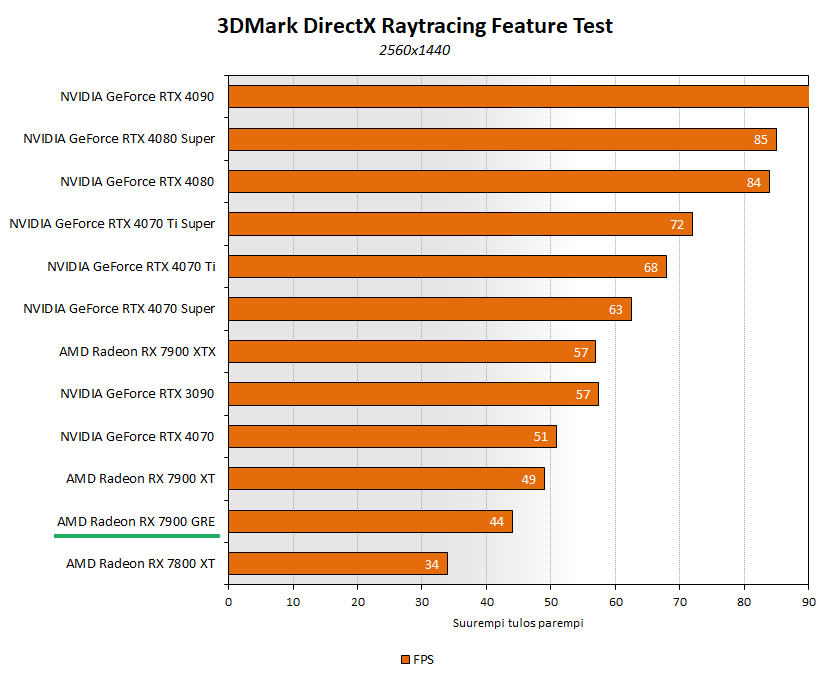Click the x-axis tick label 60
830x681 pixels.
pos(616,602)
